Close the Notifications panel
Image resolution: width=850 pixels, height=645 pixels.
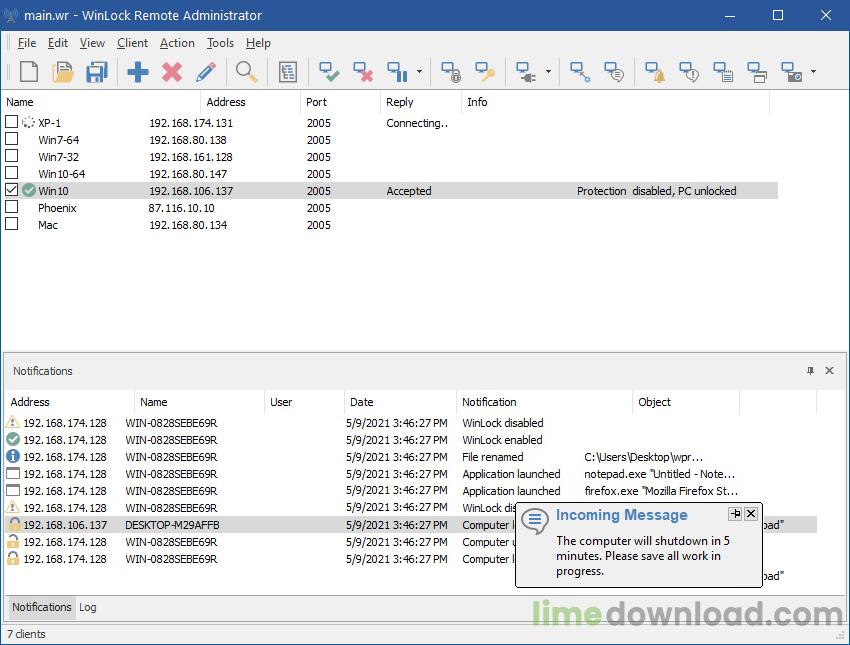point(829,371)
